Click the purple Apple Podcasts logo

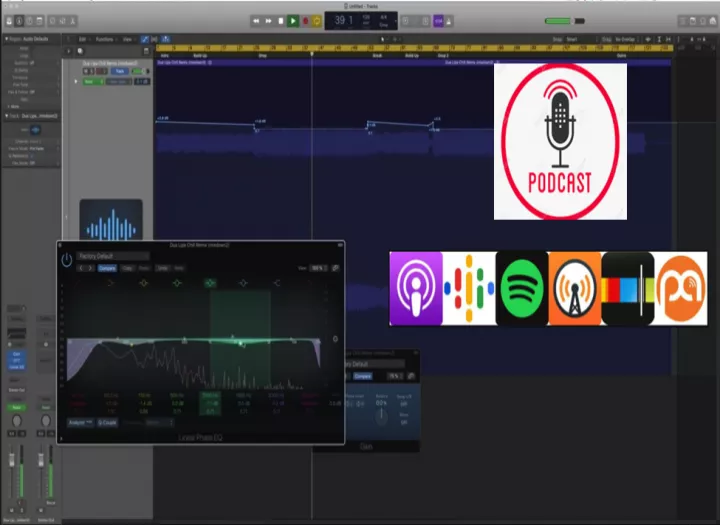[x=416, y=288]
